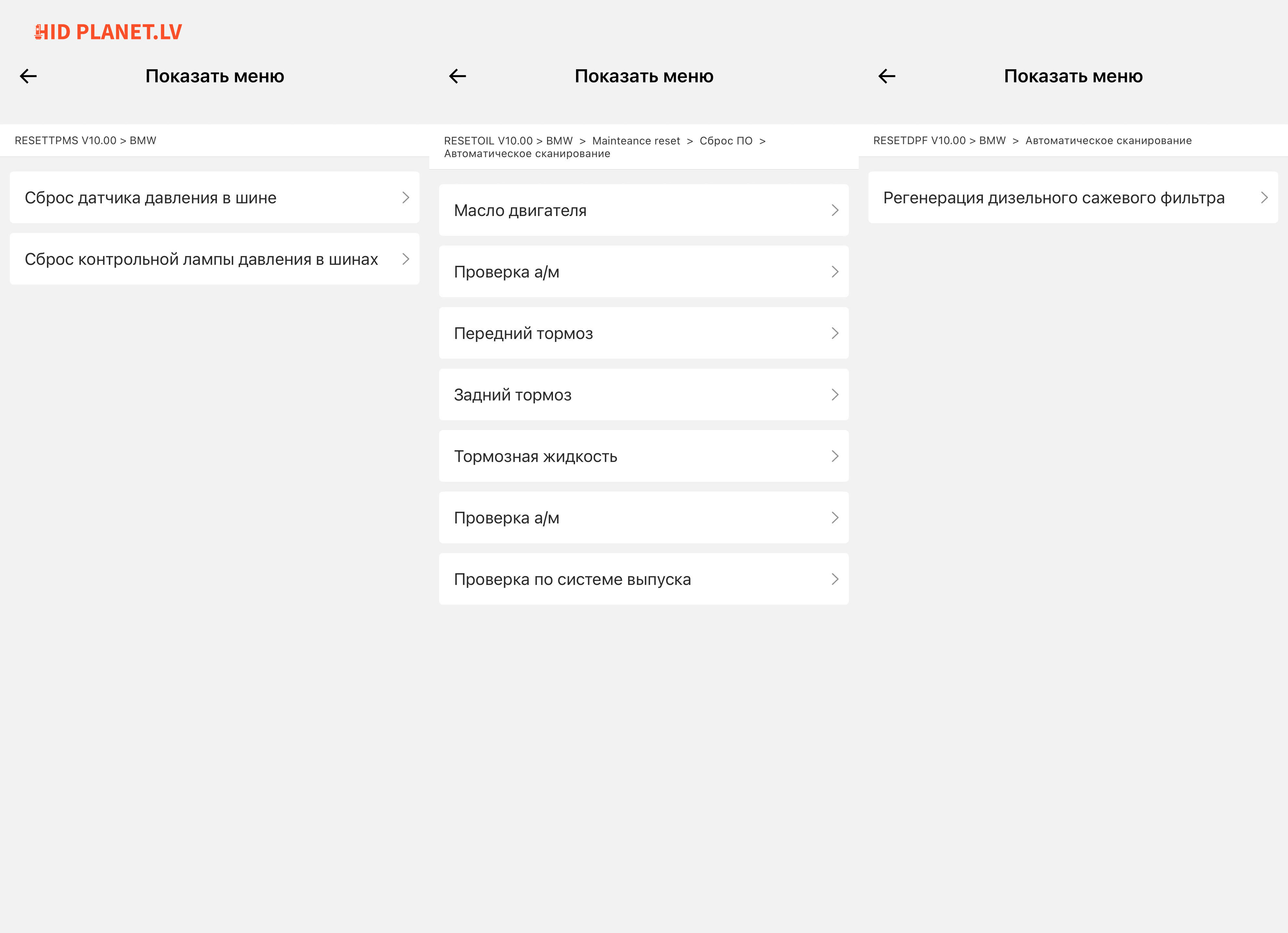Select the second Проверка а/м item

(x=643, y=518)
